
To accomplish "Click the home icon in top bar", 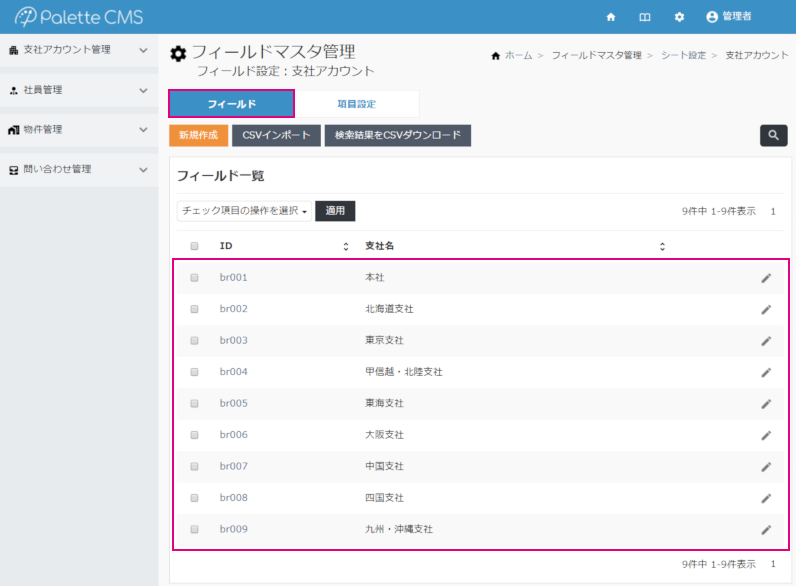I will [611, 17].
